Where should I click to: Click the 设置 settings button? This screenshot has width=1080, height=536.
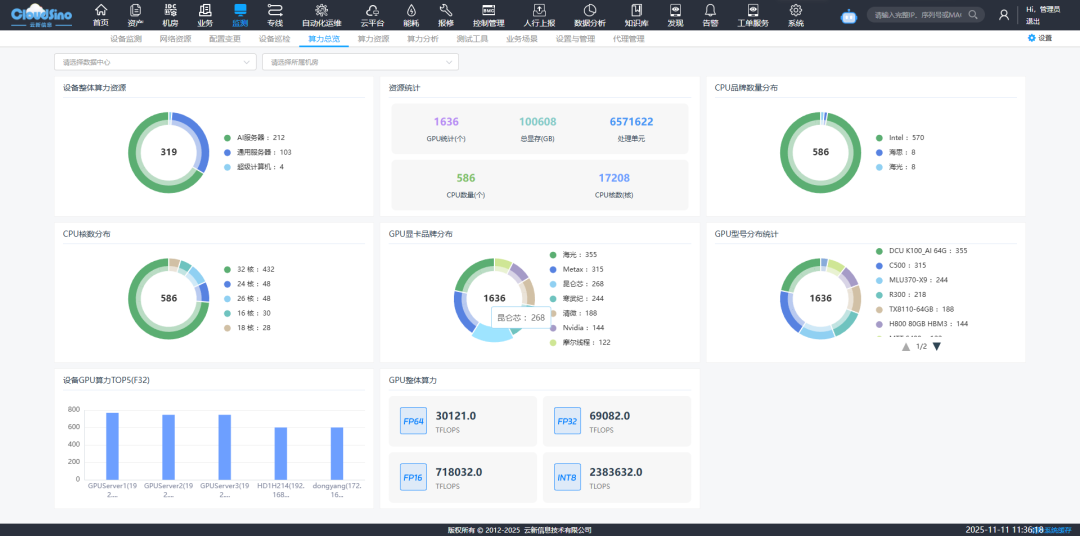tap(1040, 38)
